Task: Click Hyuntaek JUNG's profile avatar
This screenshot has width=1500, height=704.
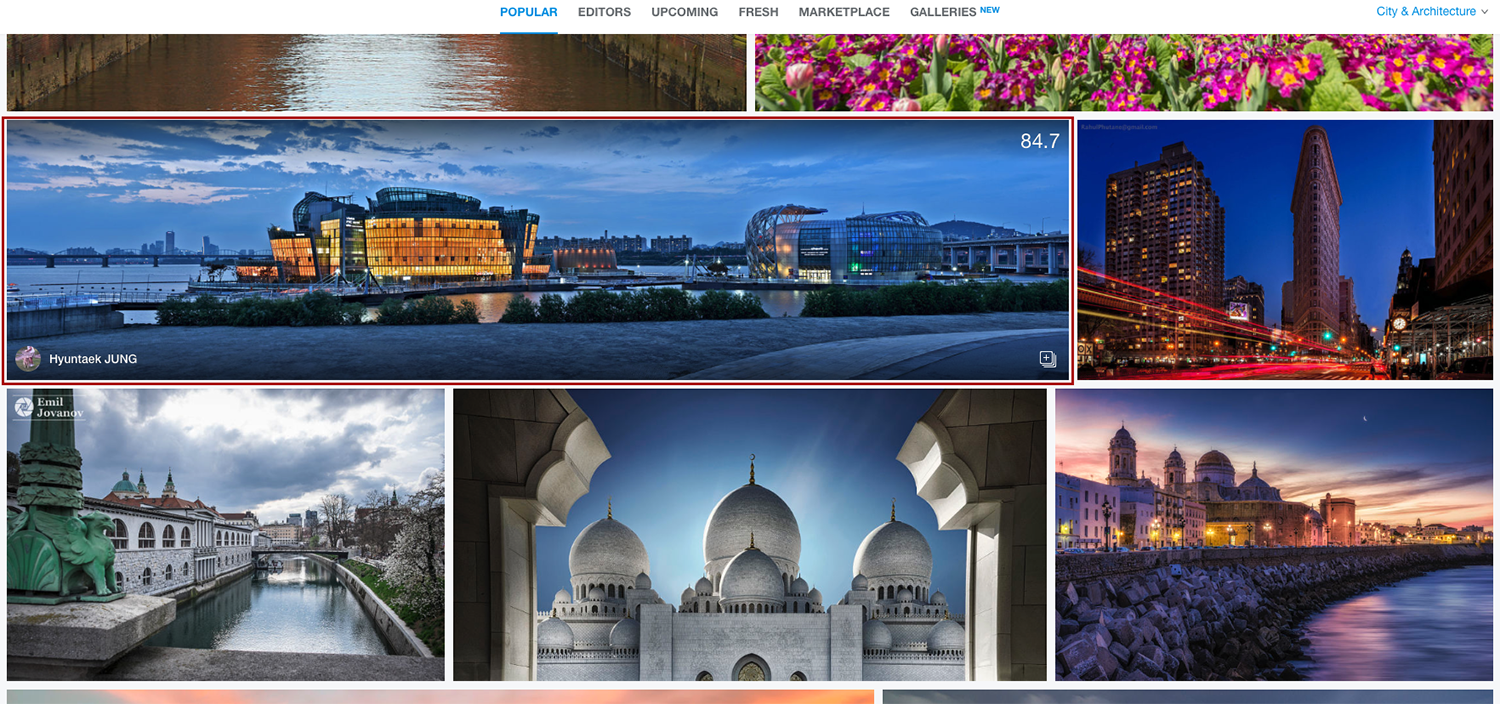Action: tap(28, 359)
